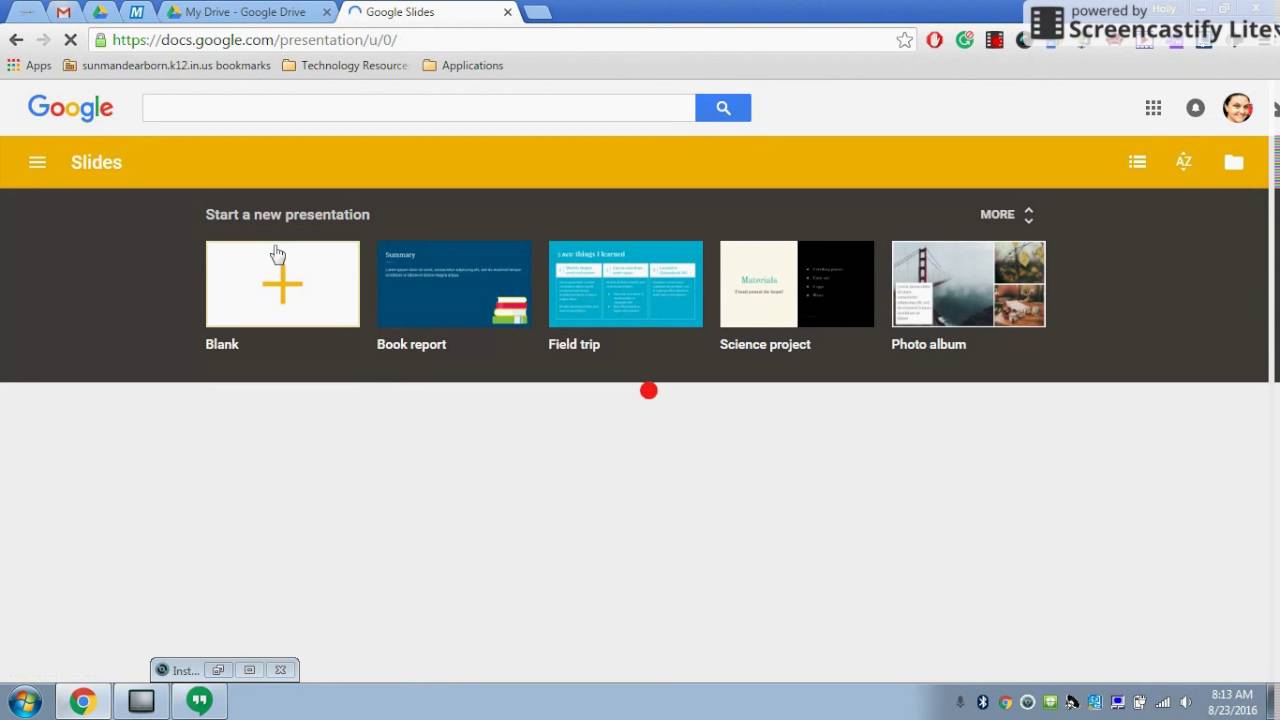
Task: Click Bluetooth icon in system tray
Action: pyautogui.click(x=982, y=702)
